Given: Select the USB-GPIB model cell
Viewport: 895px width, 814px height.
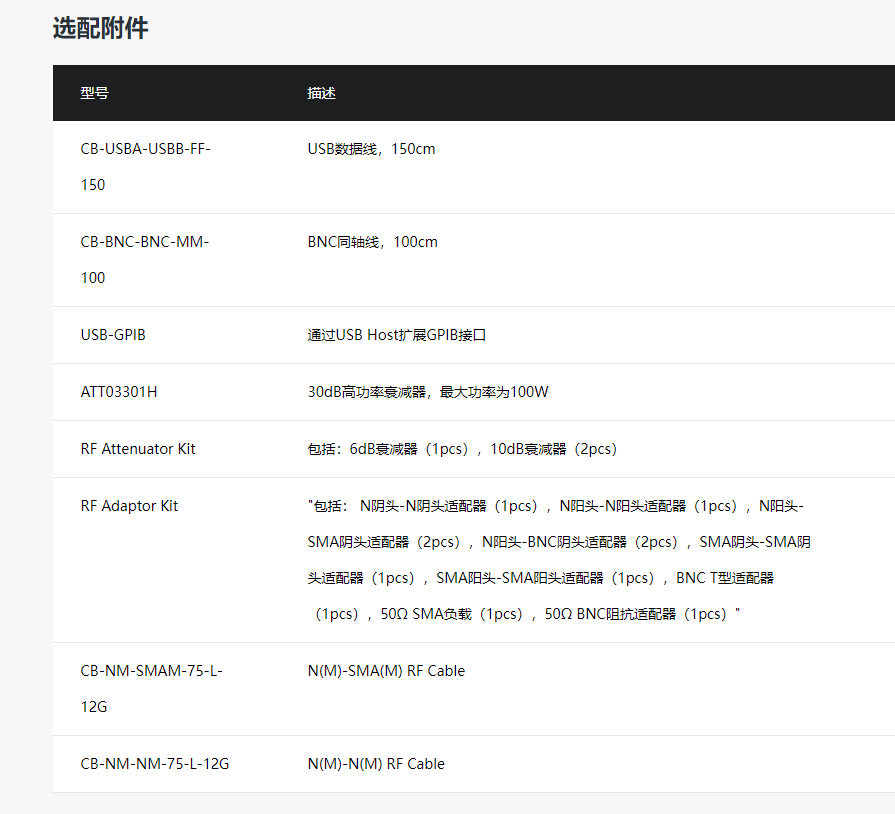Looking at the screenshot, I should [x=113, y=335].
